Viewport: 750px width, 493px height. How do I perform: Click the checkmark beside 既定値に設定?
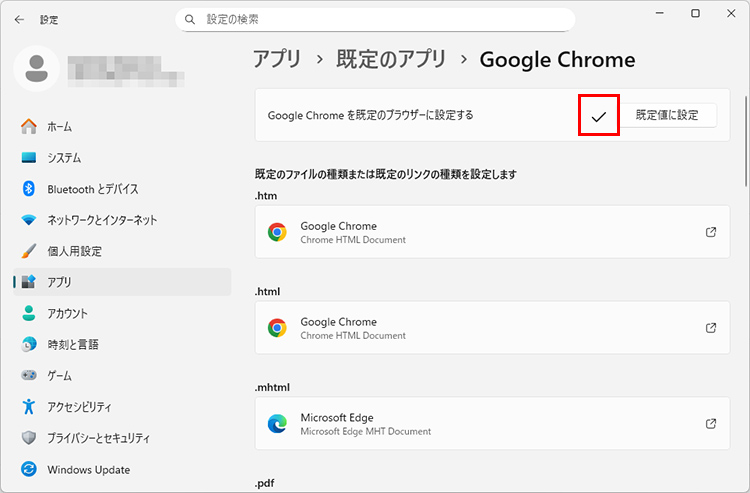point(599,116)
